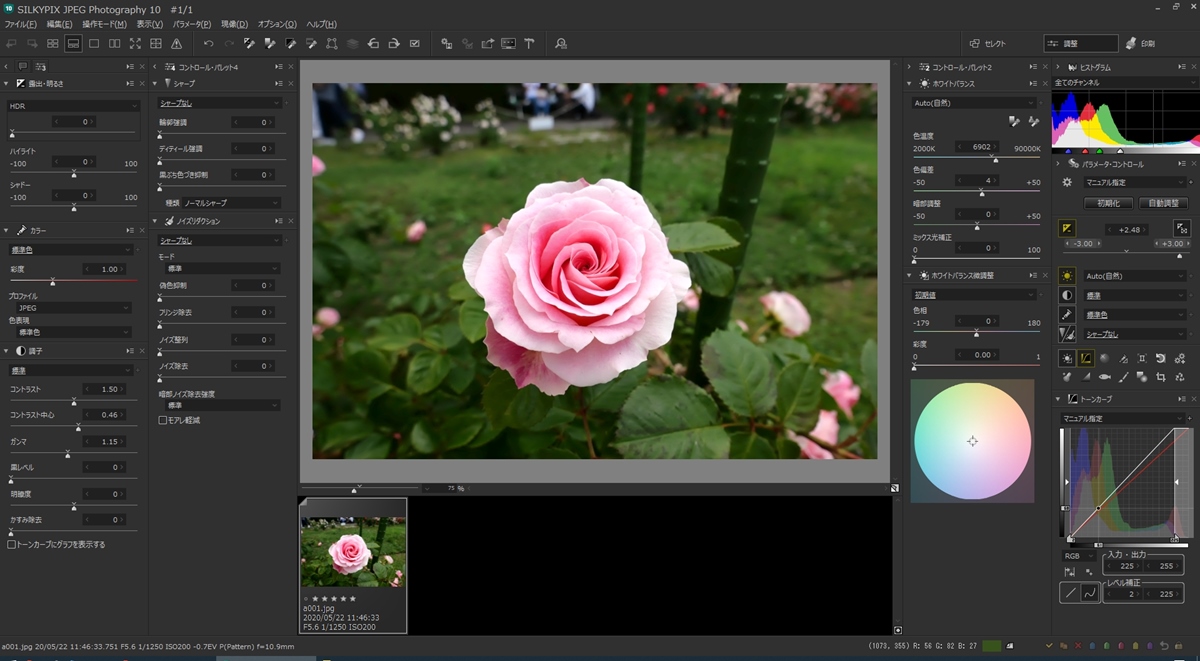Click the undo arrow in the toolbar
This screenshot has height=661, width=1200.
[x=208, y=43]
